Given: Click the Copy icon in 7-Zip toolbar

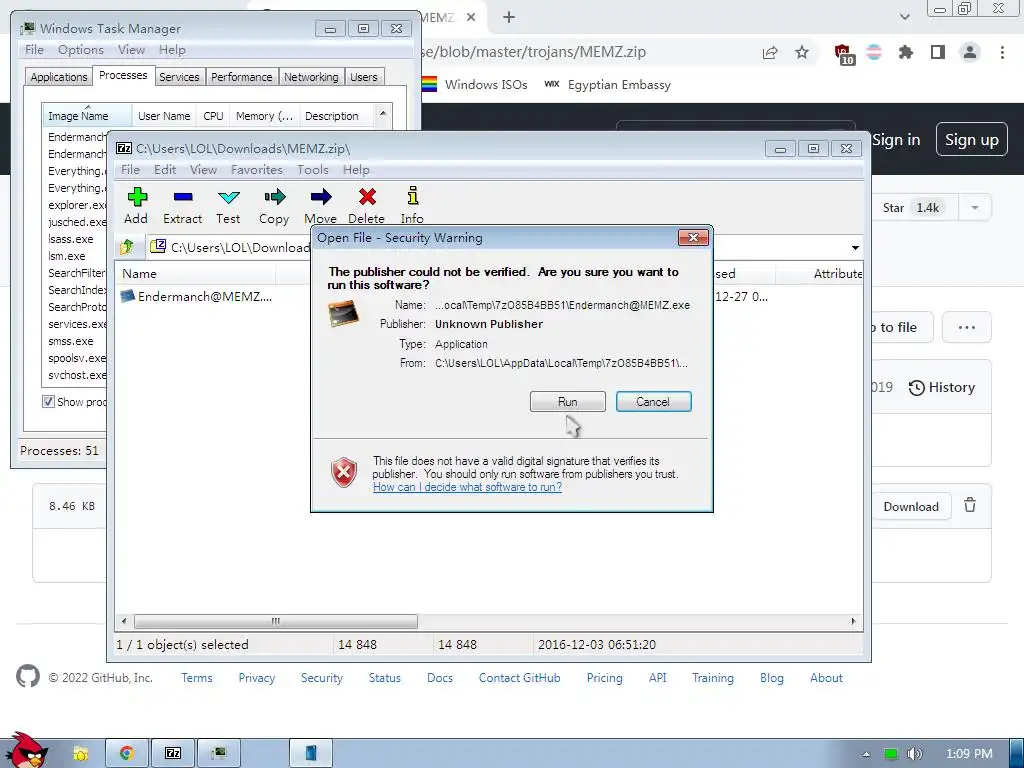Looking at the screenshot, I should coord(274,197).
